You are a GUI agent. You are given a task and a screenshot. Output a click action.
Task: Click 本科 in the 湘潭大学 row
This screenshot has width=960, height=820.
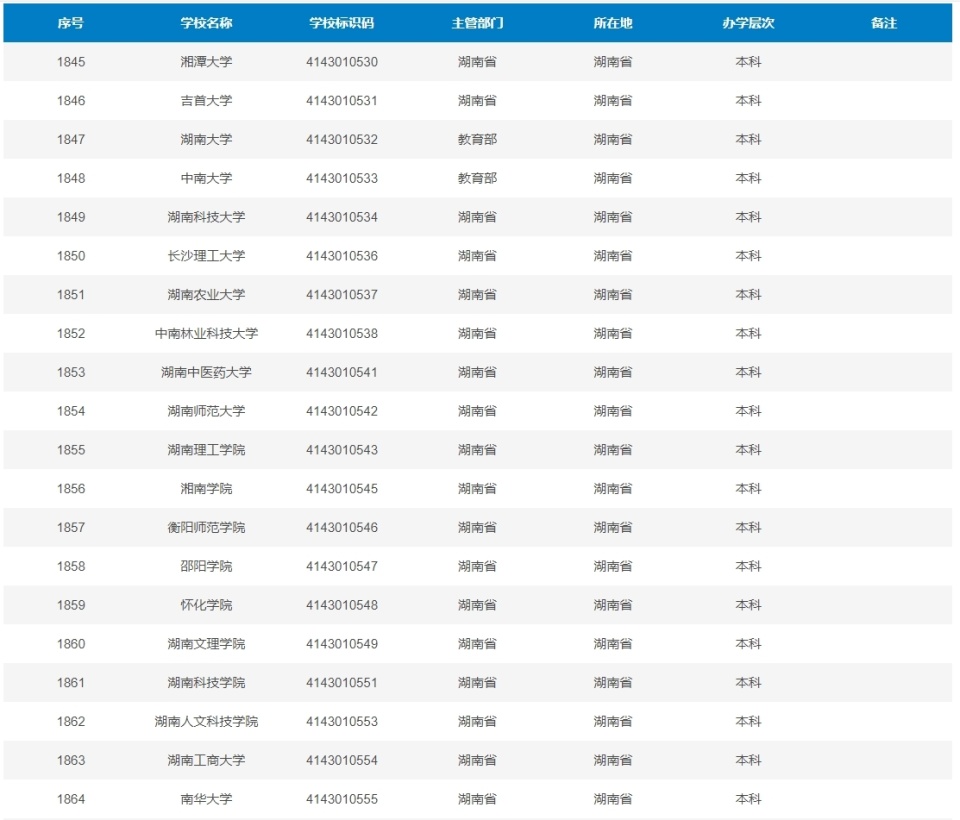(x=748, y=62)
